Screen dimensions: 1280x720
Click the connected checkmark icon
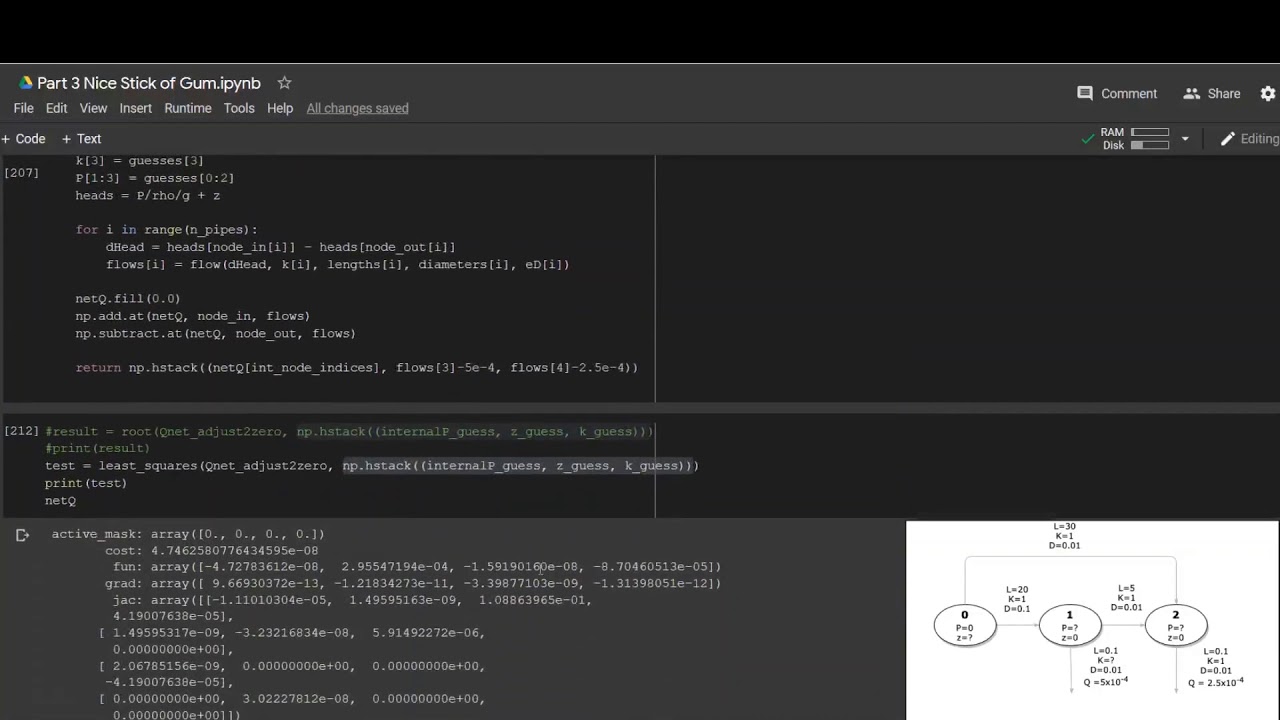1088,139
